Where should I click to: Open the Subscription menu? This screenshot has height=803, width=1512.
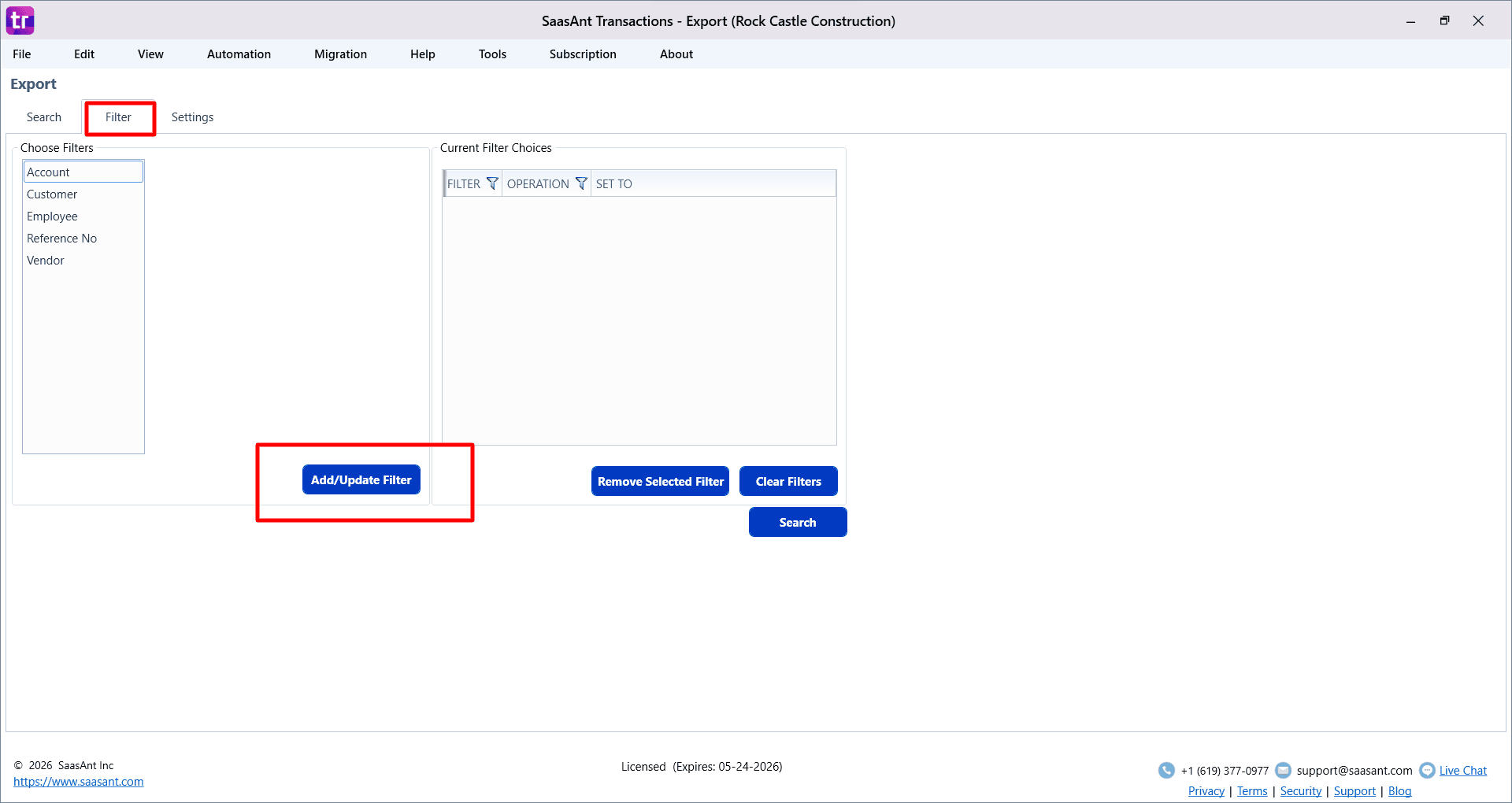pos(583,54)
